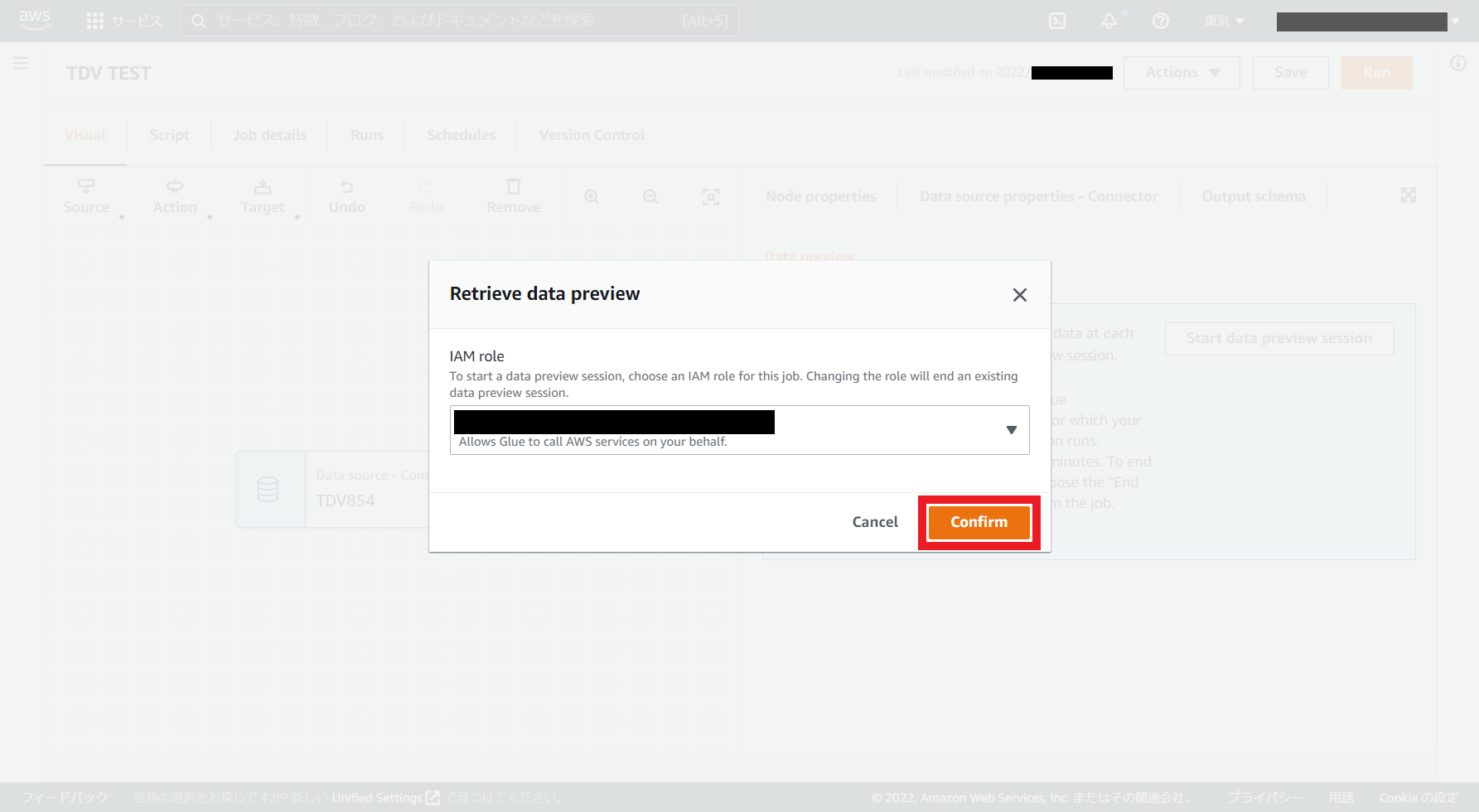The height and width of the screenshot is (812, 1479).
Task: Open the CloudShell icon
Action: click(x=1057, y=21)
